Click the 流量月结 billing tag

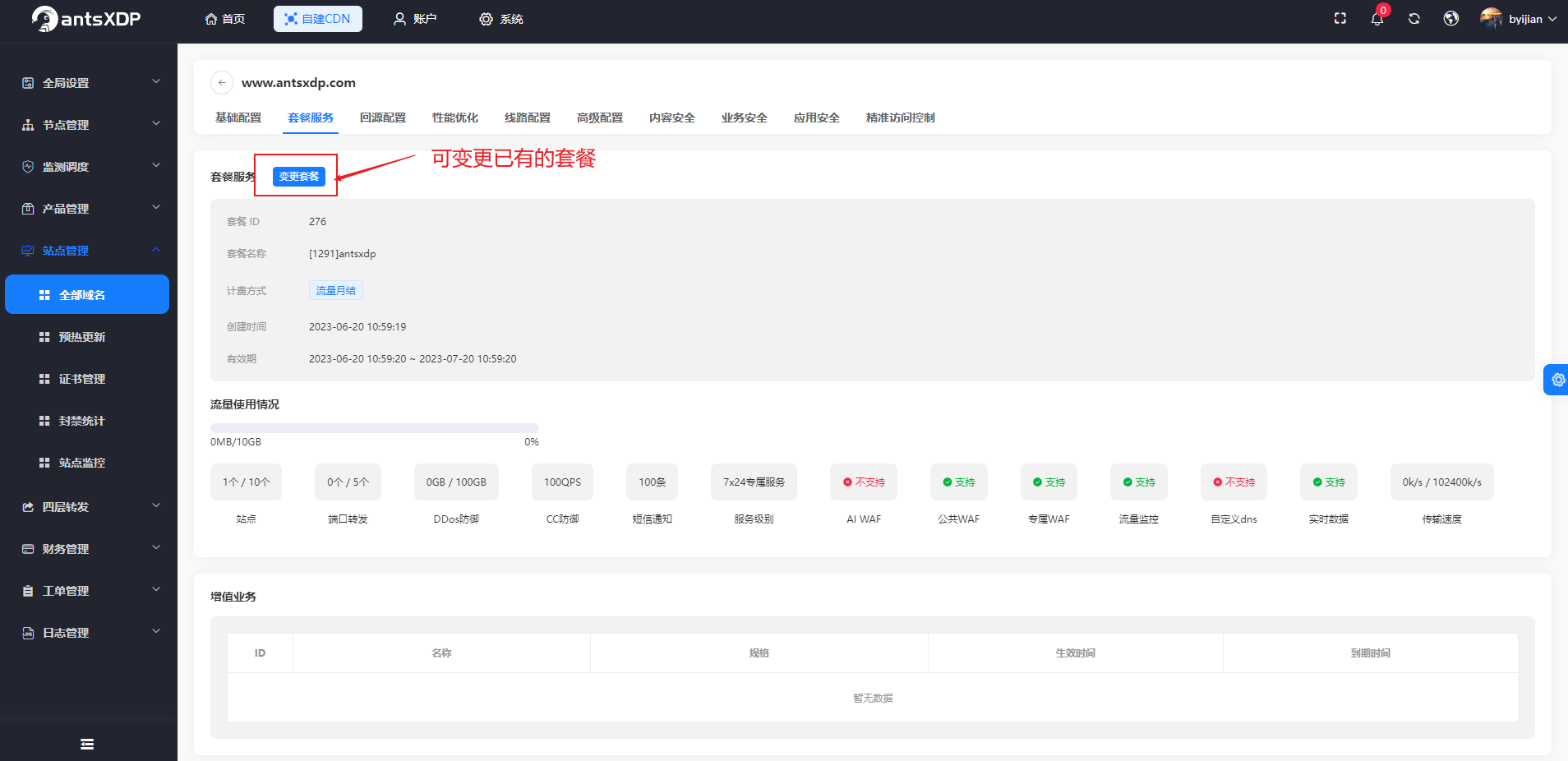coord(336,290)
